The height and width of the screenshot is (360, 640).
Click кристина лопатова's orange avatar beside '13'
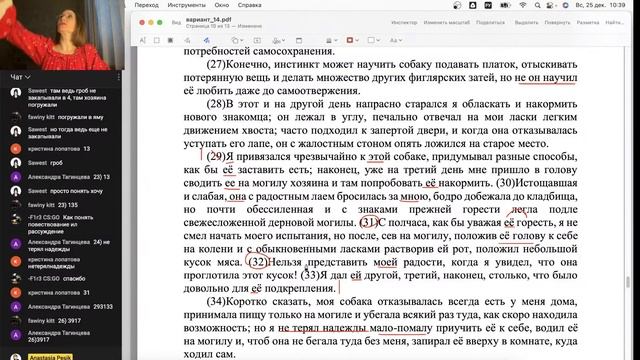click(x=16, y=149)
